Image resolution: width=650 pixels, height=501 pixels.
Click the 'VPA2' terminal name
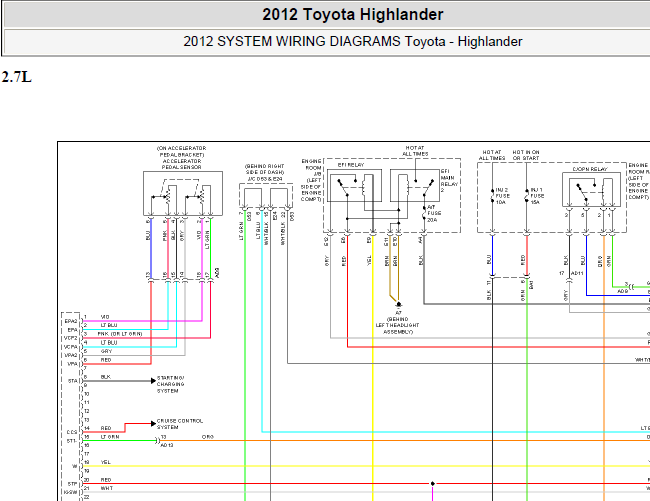71,356
